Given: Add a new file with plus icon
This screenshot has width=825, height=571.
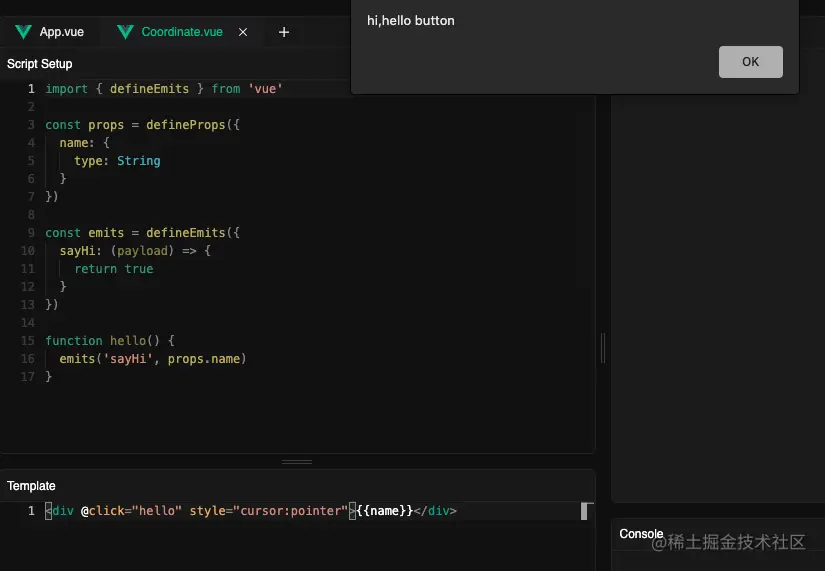Looking at the screenshot, I should [x=284, y=32].
